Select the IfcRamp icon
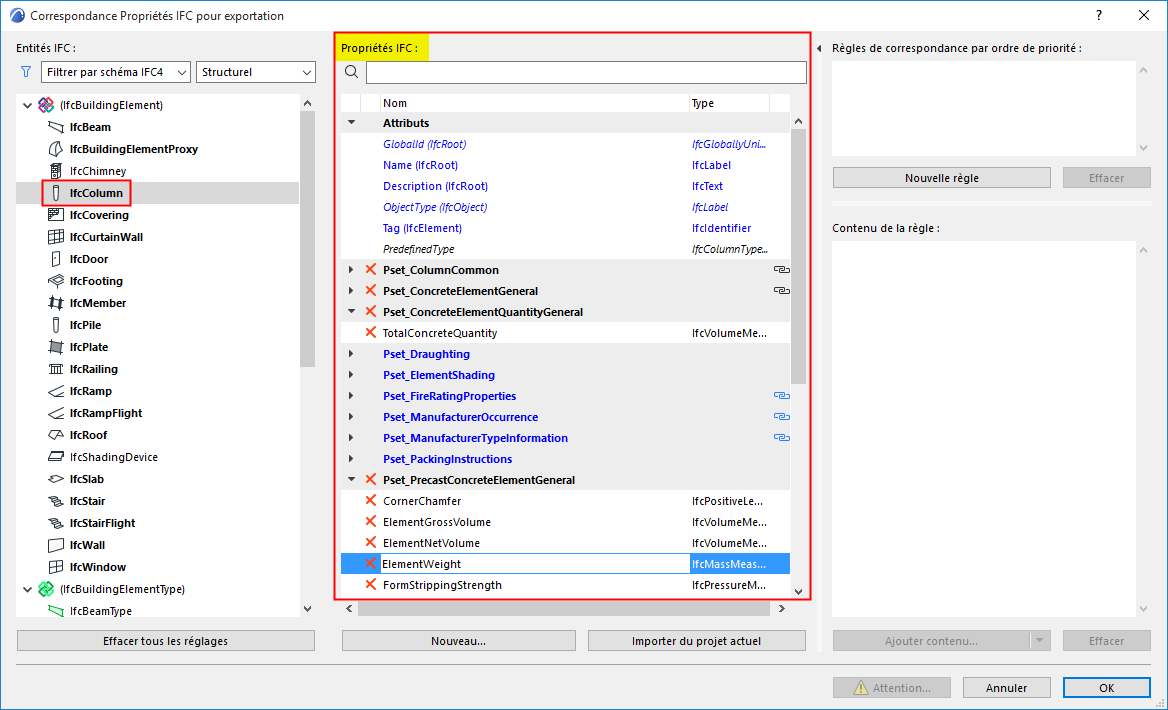This screenshot has height=710, width=1168. (56, 391)
